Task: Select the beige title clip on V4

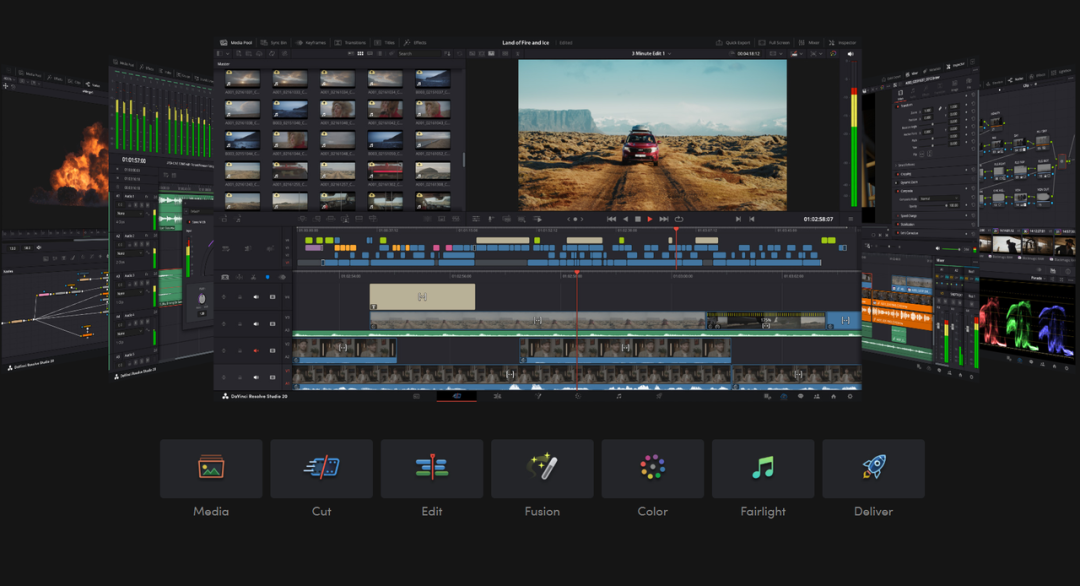Action: click(422, 297)
